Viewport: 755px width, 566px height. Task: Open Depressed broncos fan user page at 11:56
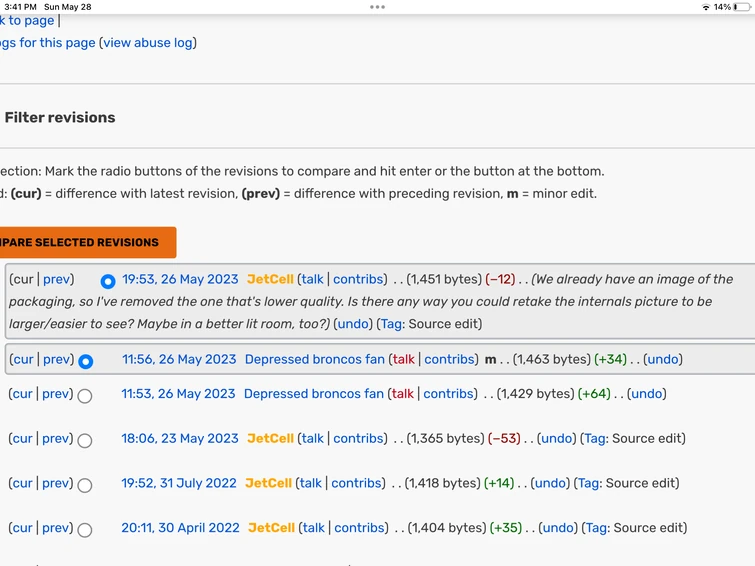[315, 360]
